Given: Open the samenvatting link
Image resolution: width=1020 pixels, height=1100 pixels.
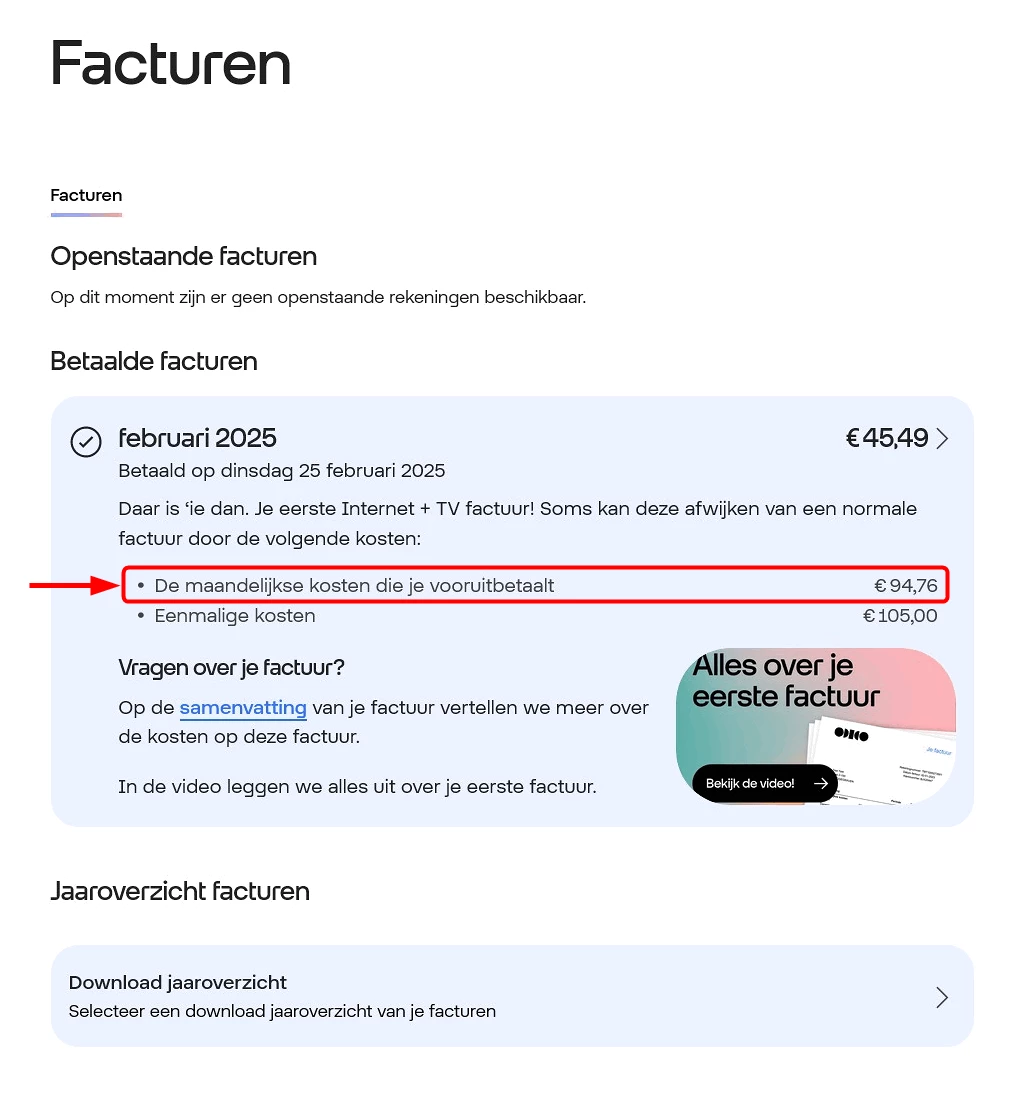Looking at the screenshot, I should pos(243,708).
